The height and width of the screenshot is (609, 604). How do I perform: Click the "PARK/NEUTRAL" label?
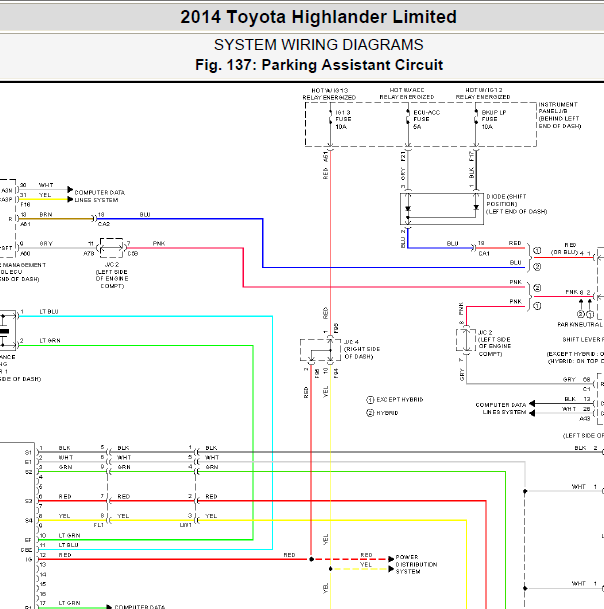pyautogui.click(x=580, y=324)
